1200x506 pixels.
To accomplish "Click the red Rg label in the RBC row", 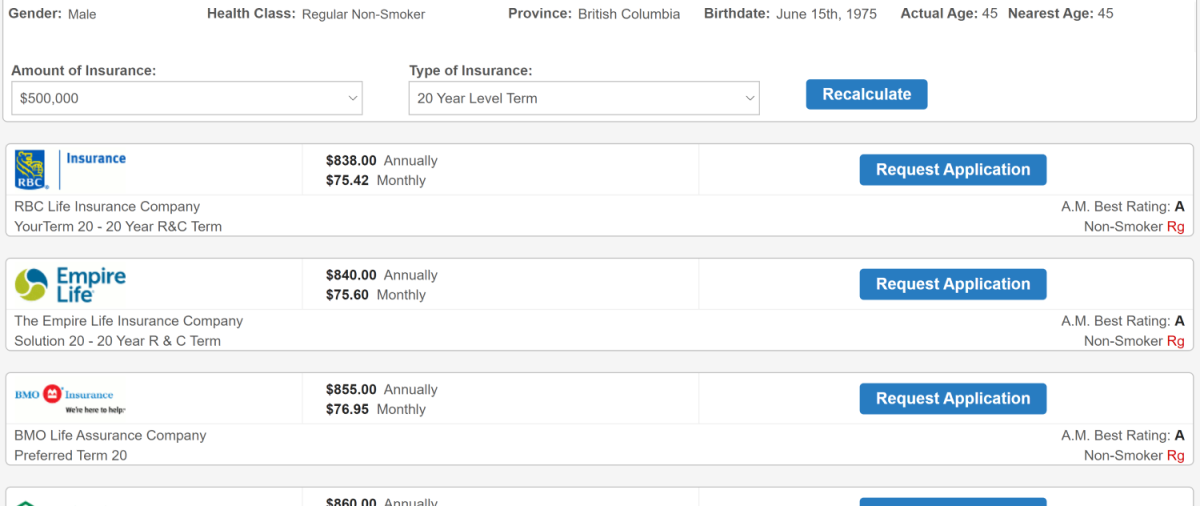I will [x=1176, y=227].
